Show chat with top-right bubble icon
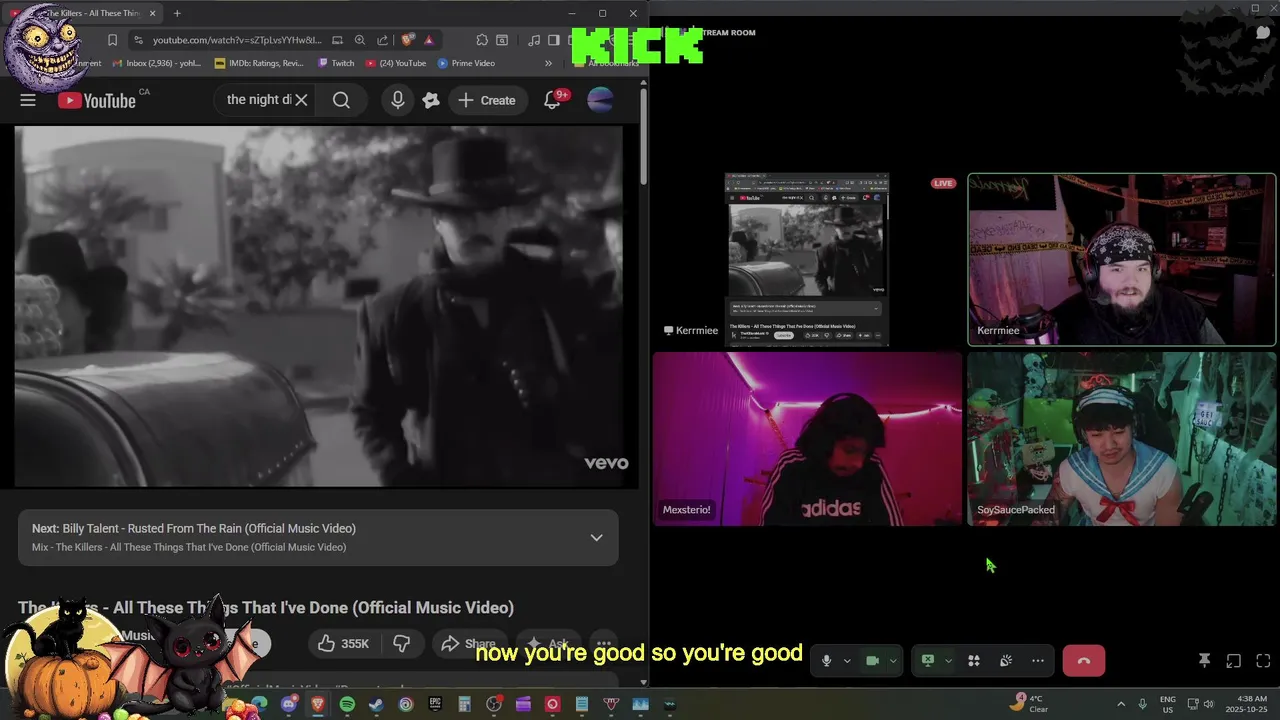1280x720 pixels. pos(1263,32)
